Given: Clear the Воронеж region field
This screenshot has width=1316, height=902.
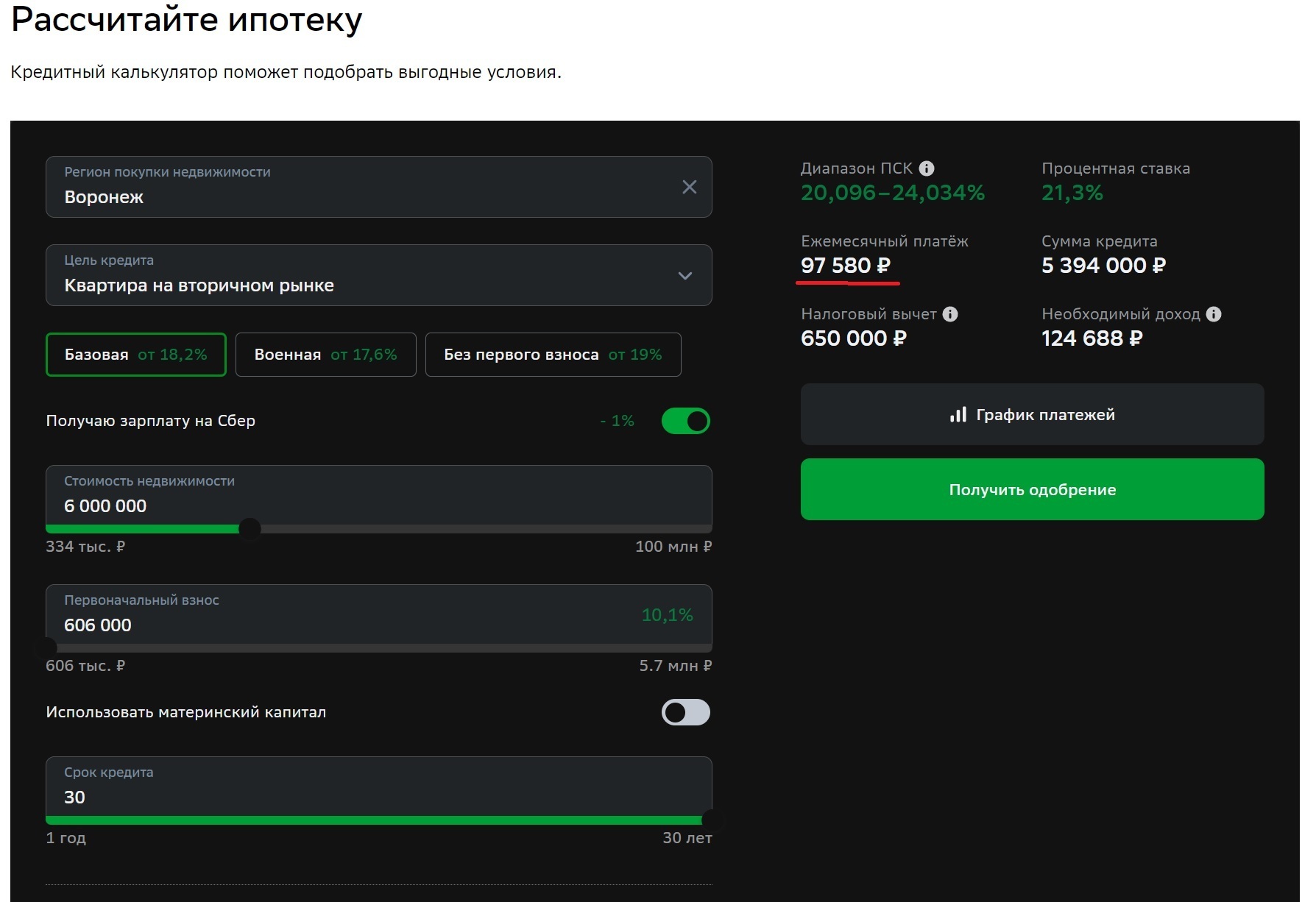Looking at the screenshot, I should [x=689, y=187].
